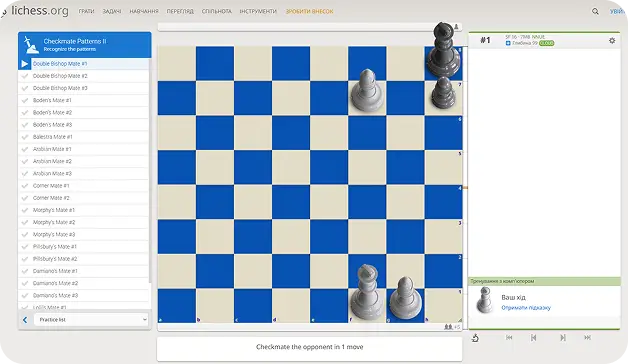Open chapter Pillsbury's Mate #1
Image resolution: width=628 pixels, height=364 pixels.
pos(84,247)
